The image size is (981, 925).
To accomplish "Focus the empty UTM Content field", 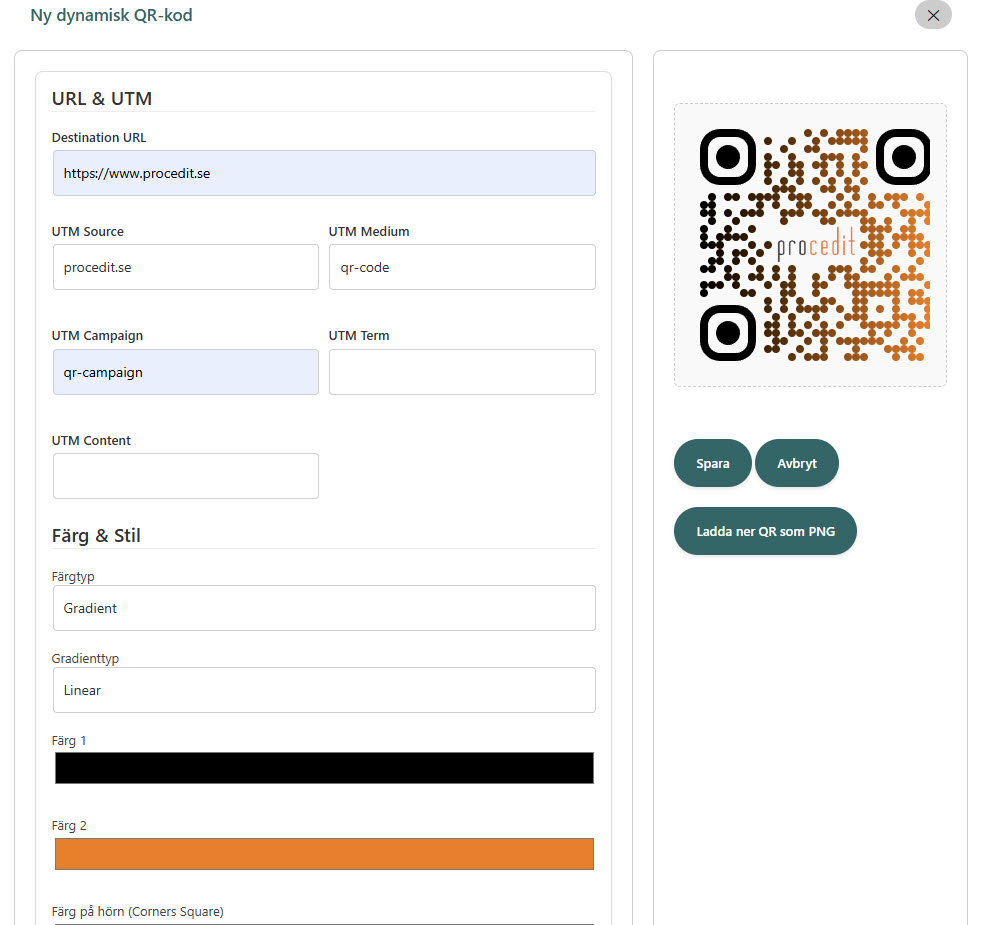I will 185,476.
